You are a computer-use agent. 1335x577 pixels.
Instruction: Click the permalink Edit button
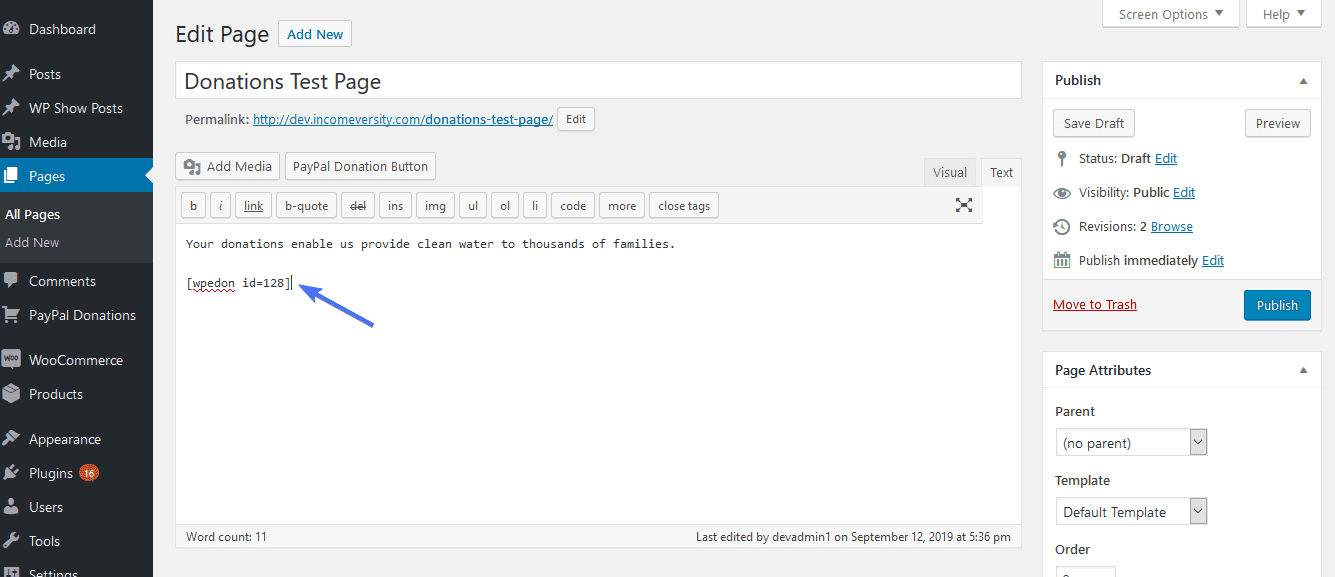pos(576,119)
